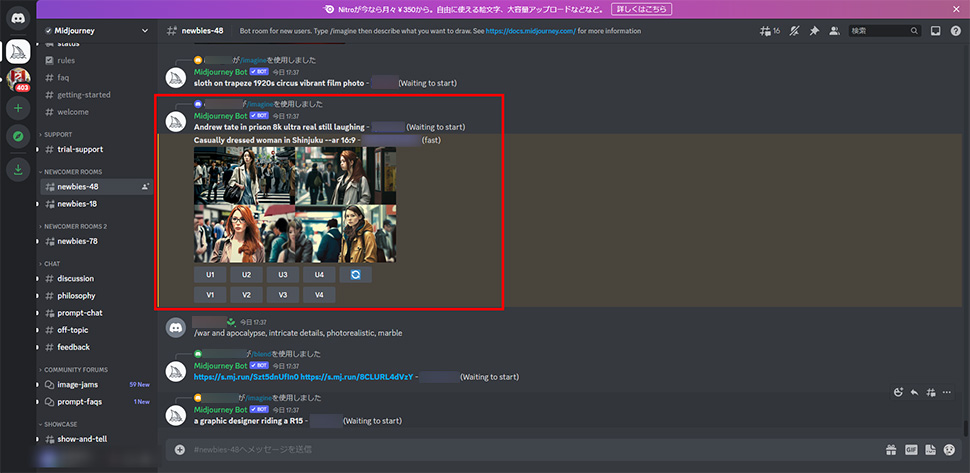The image size is (970, 473).
Task: Create thread icon on hovered message
Action: [930, 392]
